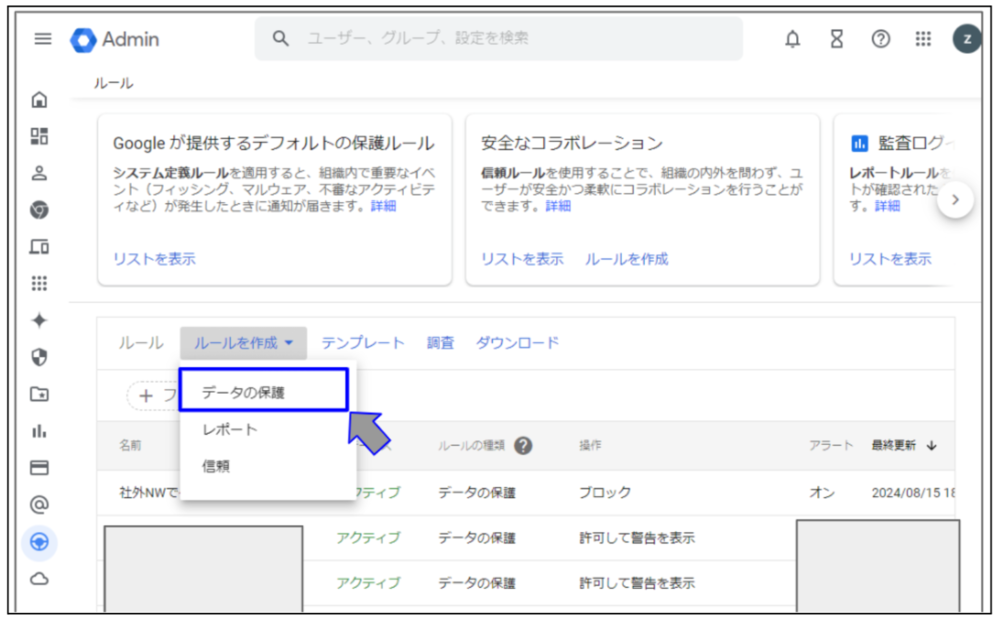Switch to the テンプレート tab
The image size is (1000, 619).
click(x=363, y=343)
